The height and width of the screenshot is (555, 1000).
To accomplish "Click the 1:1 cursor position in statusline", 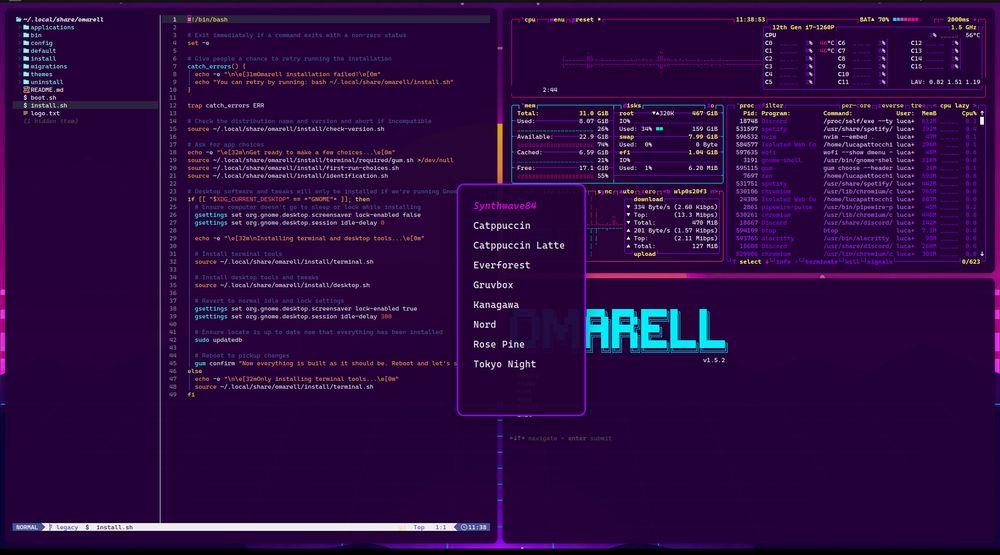I will [441, 527].
